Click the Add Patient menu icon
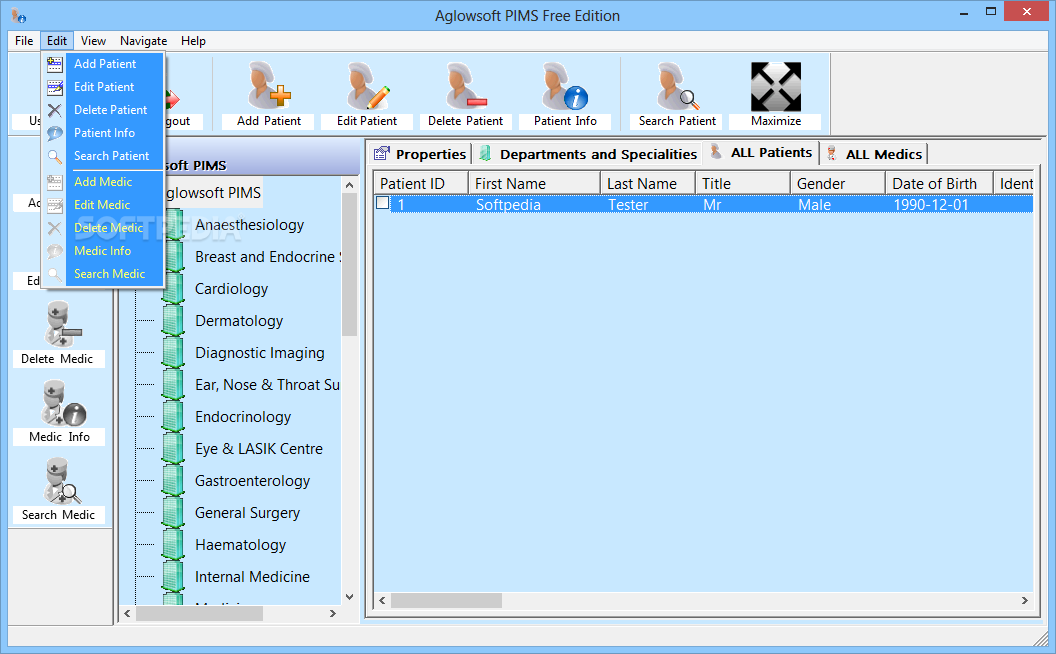The width and height of the screenshot is (1056, 654). coord(55,64)
